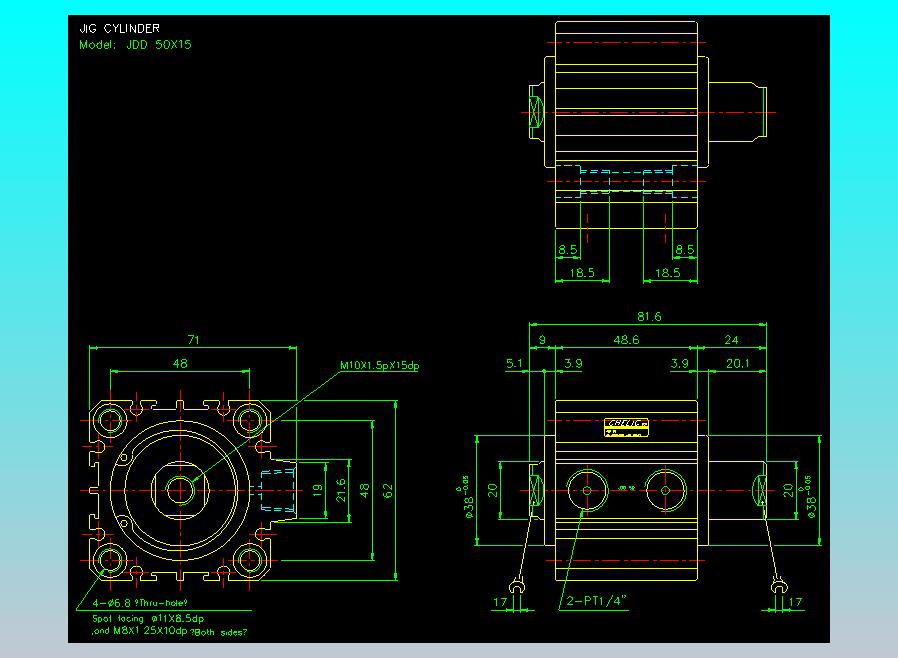Click the M10X1.5pX15dp thread callout

point(379,365)
